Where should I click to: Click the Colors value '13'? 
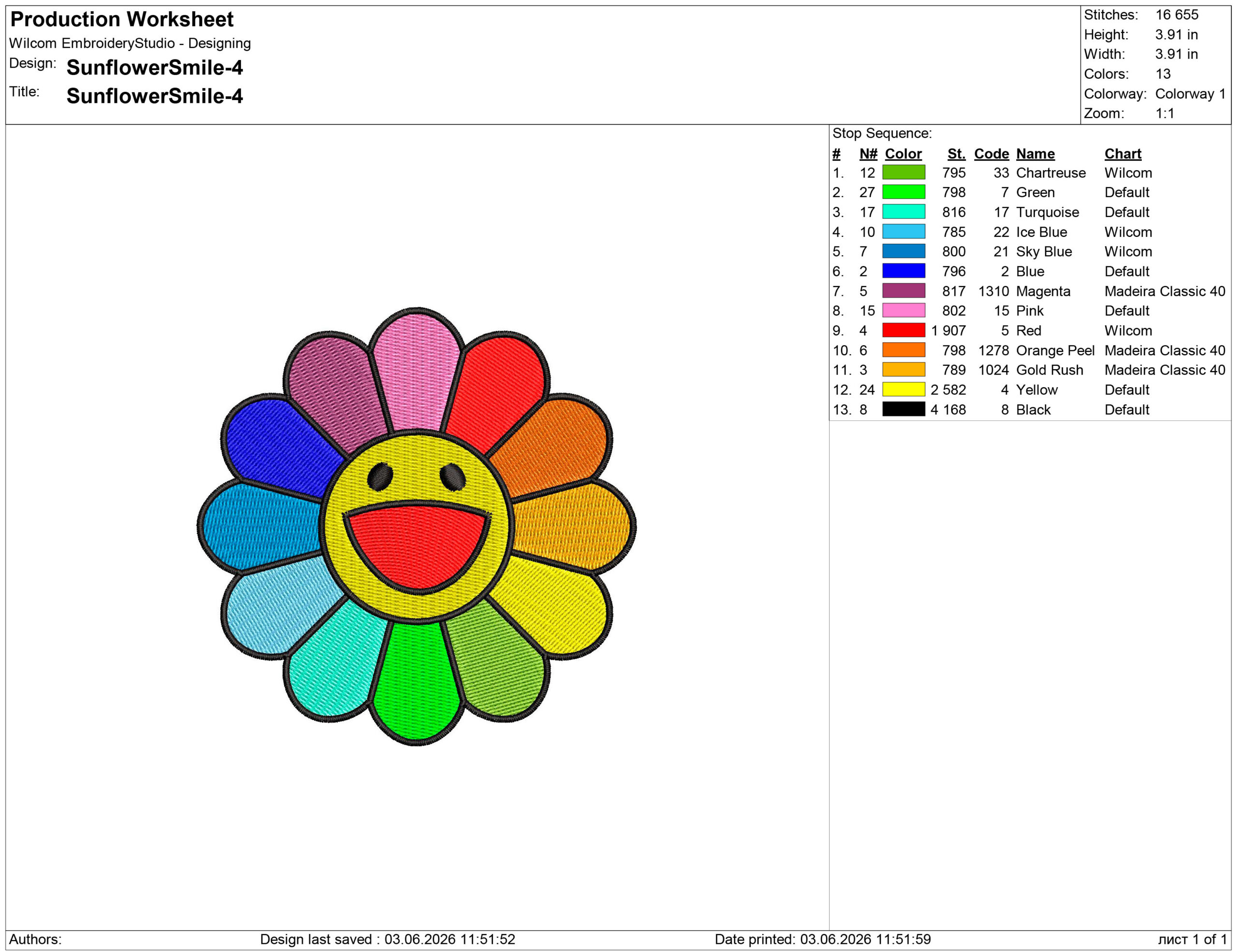(x=1163, y=73)
